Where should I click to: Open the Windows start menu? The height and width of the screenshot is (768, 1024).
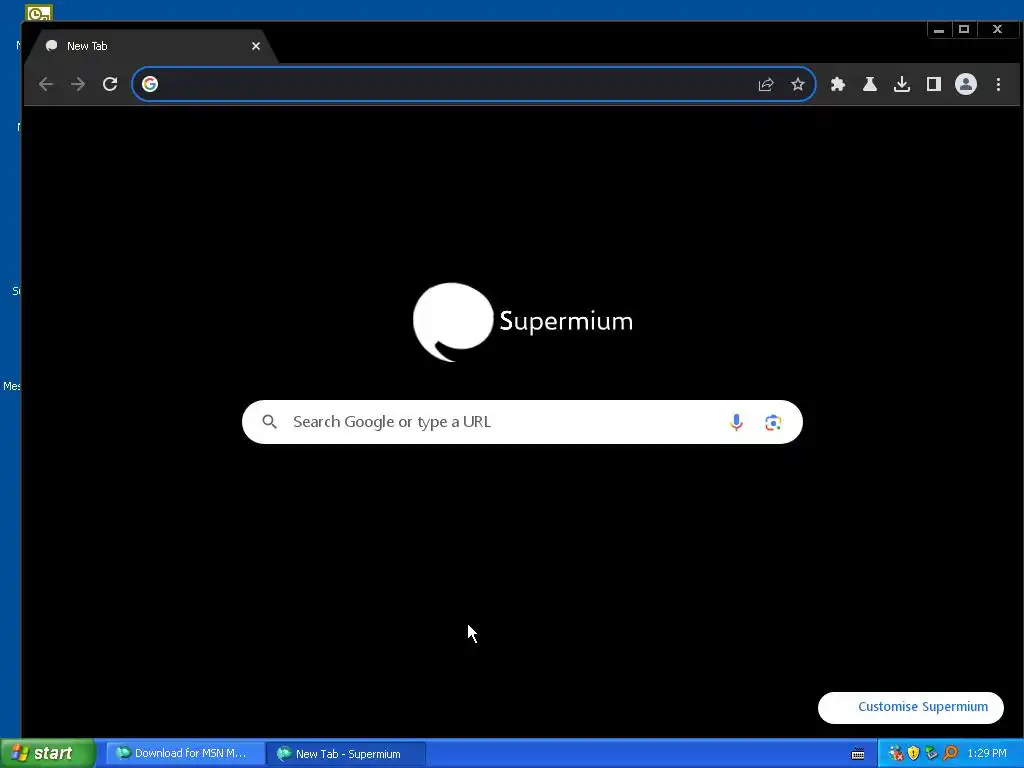47,753
